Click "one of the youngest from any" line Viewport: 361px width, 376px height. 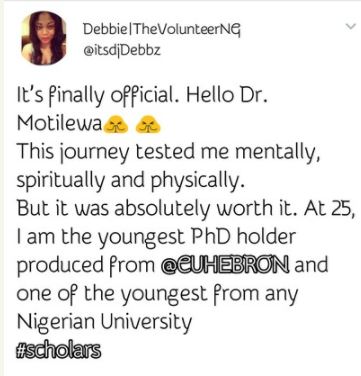click(157, 295)
